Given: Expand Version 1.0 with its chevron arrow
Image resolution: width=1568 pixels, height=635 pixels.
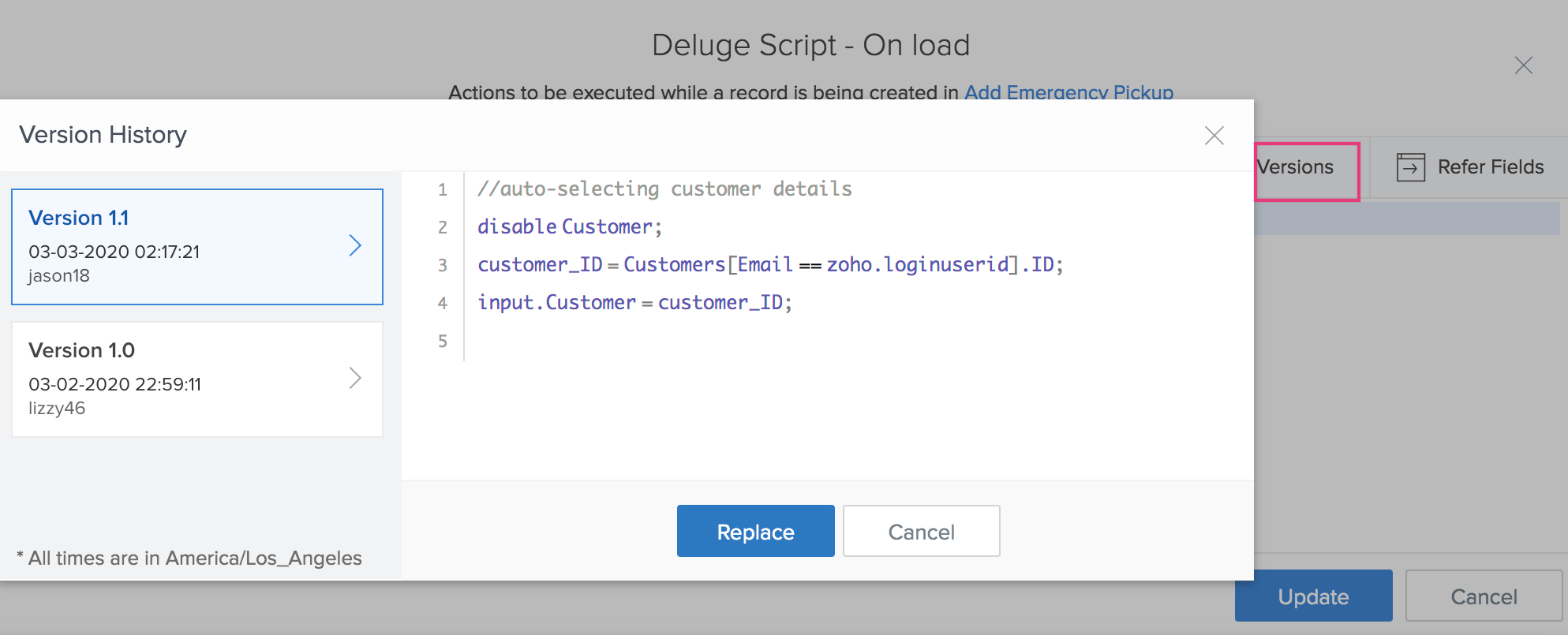Looking at the screenshot, I should 355,379.
